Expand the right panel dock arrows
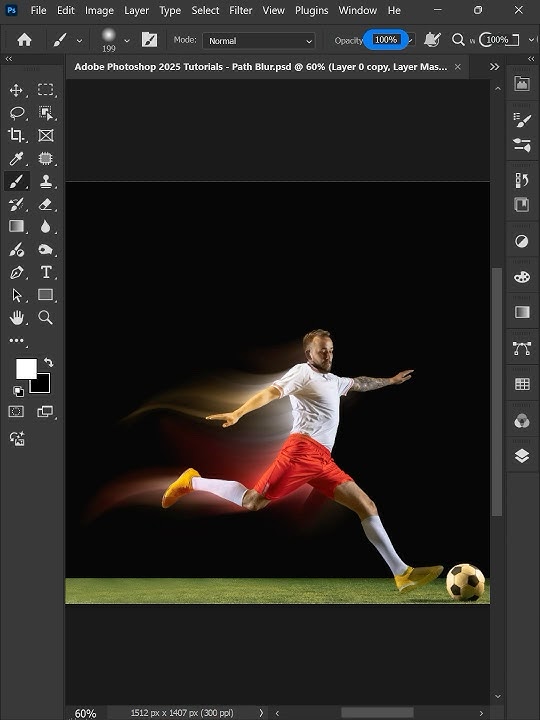 coord(531,59)
